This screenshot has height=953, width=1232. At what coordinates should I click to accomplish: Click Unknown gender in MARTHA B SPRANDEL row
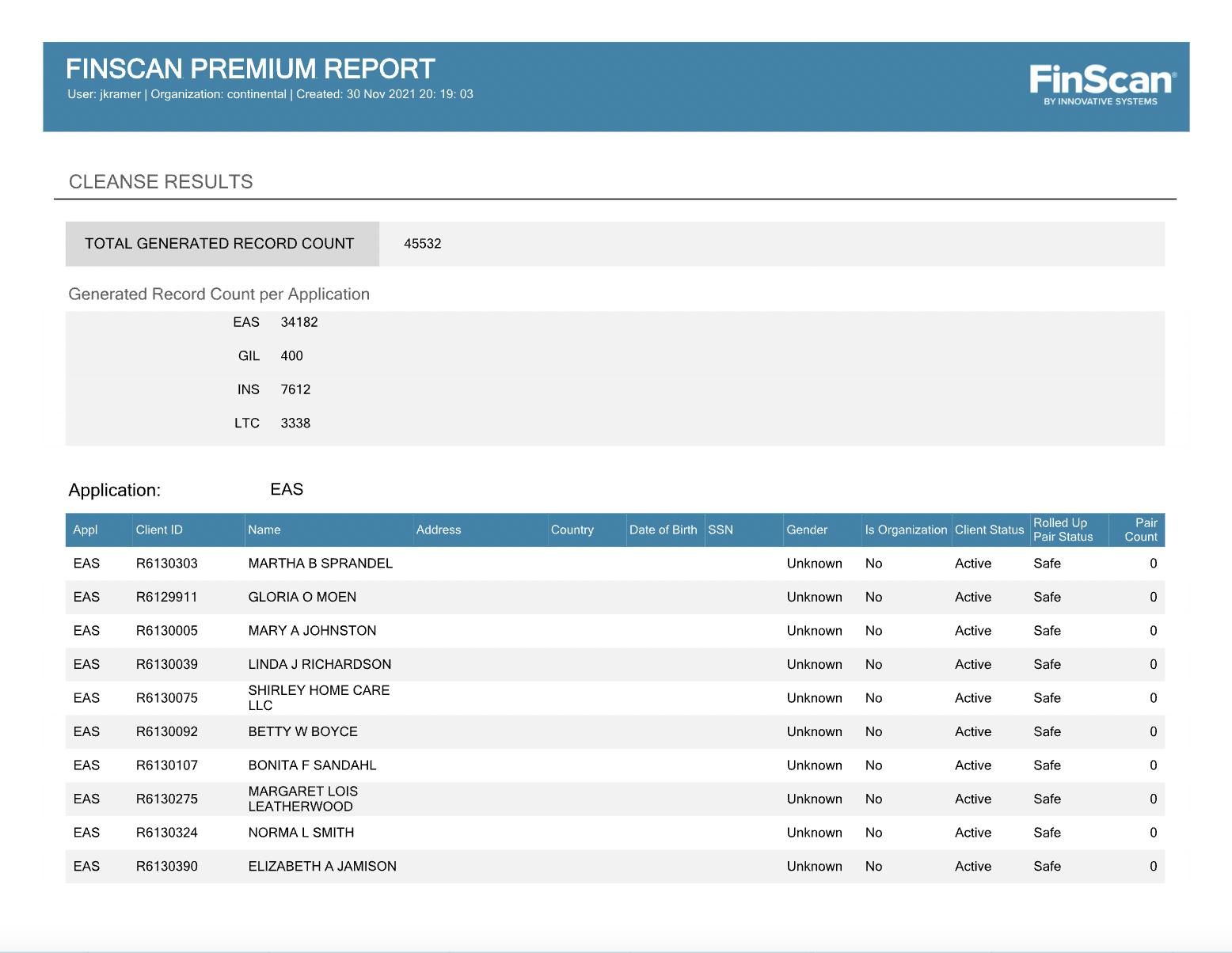click(815, 564)
